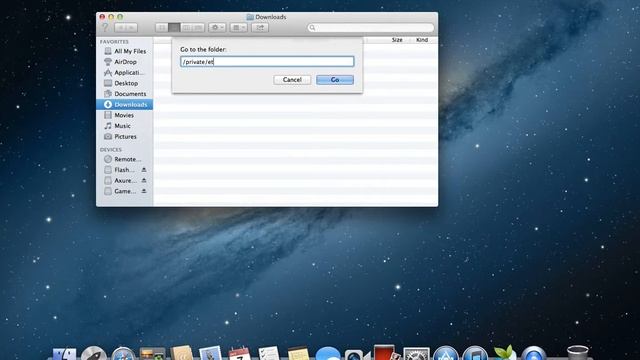Open Finder from the Dock
Viewport: 640px width, 360px height.
coord(64,354)
